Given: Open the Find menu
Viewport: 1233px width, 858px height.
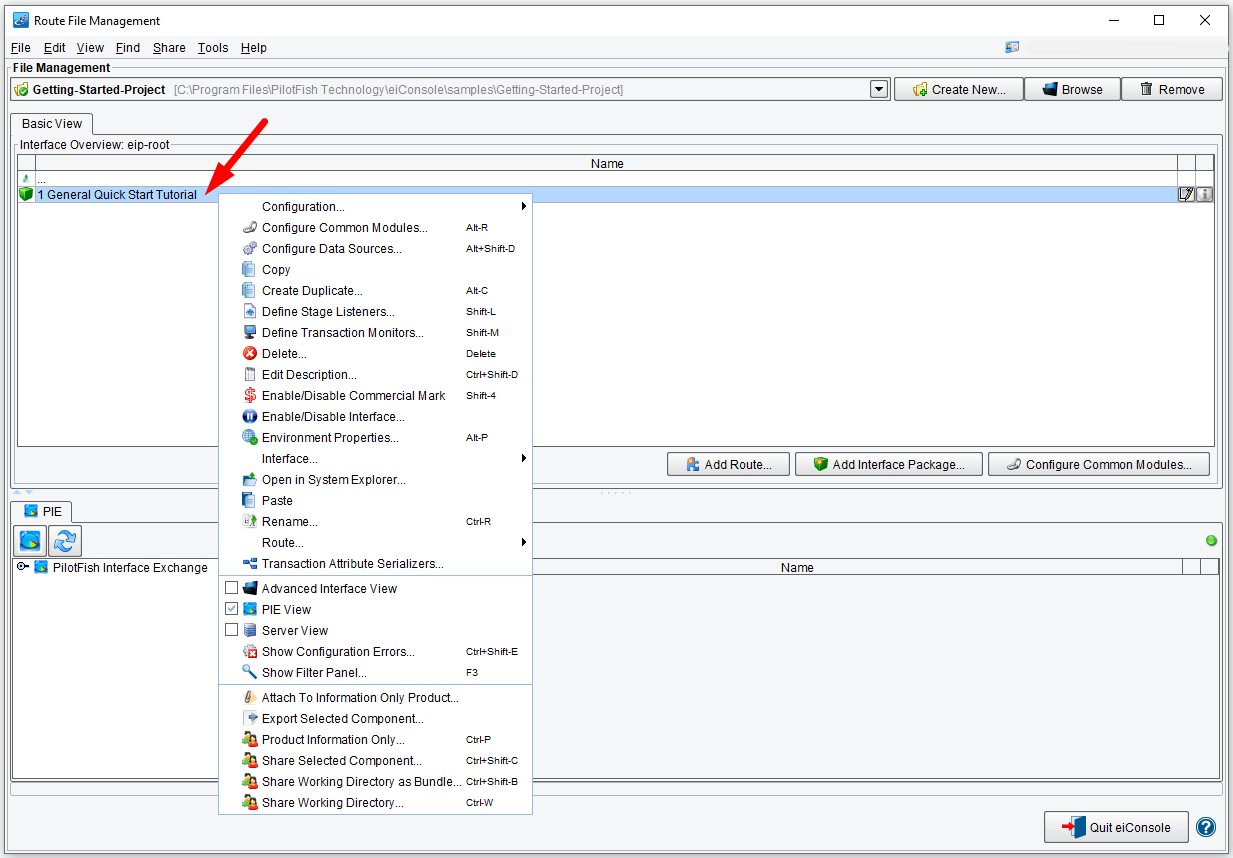Looking at the screenshot, I should tap(128, 48).
